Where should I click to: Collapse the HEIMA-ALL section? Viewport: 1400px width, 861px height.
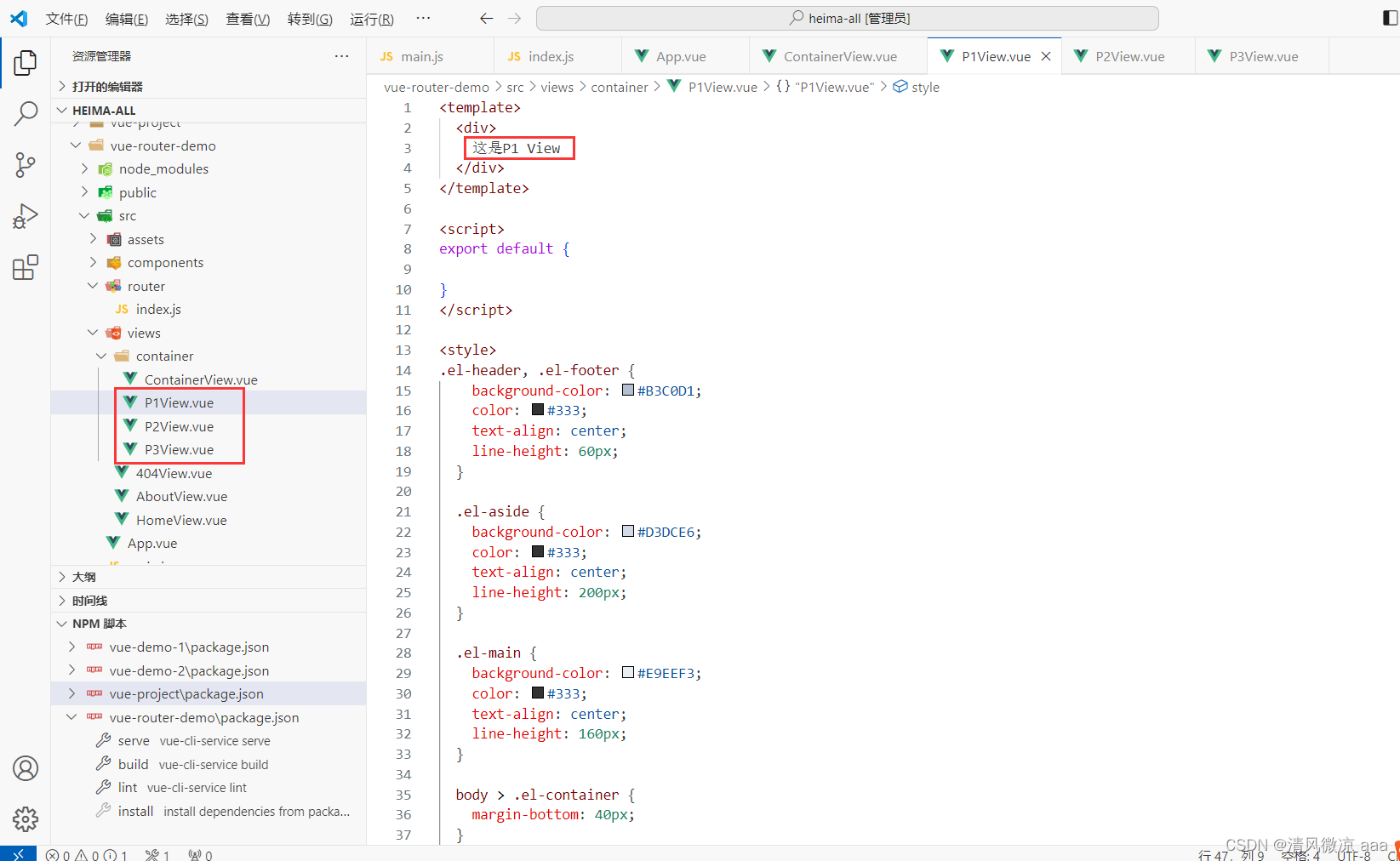point(209,111)
